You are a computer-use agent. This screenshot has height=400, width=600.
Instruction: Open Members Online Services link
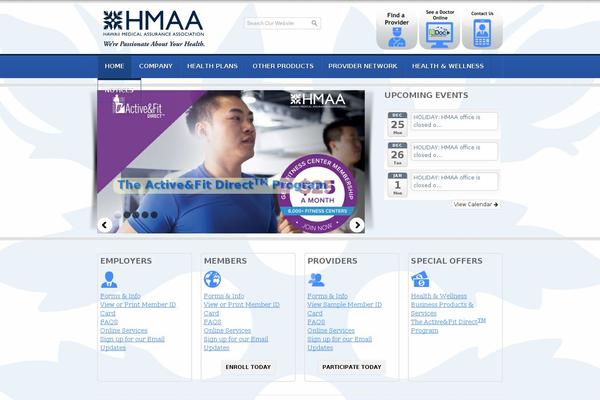pos(227,330)
